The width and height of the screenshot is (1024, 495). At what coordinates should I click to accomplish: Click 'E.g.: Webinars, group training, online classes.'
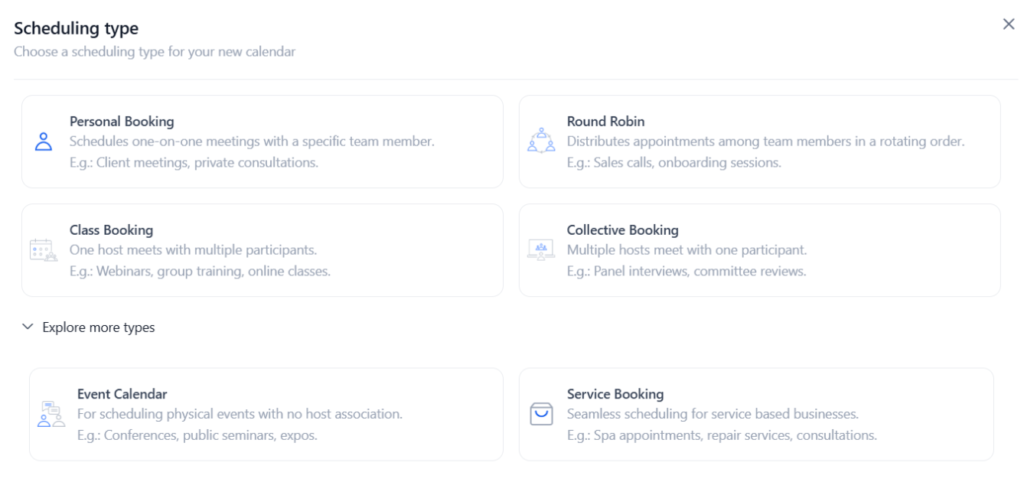pyautogui.click(x=200, y=270)
